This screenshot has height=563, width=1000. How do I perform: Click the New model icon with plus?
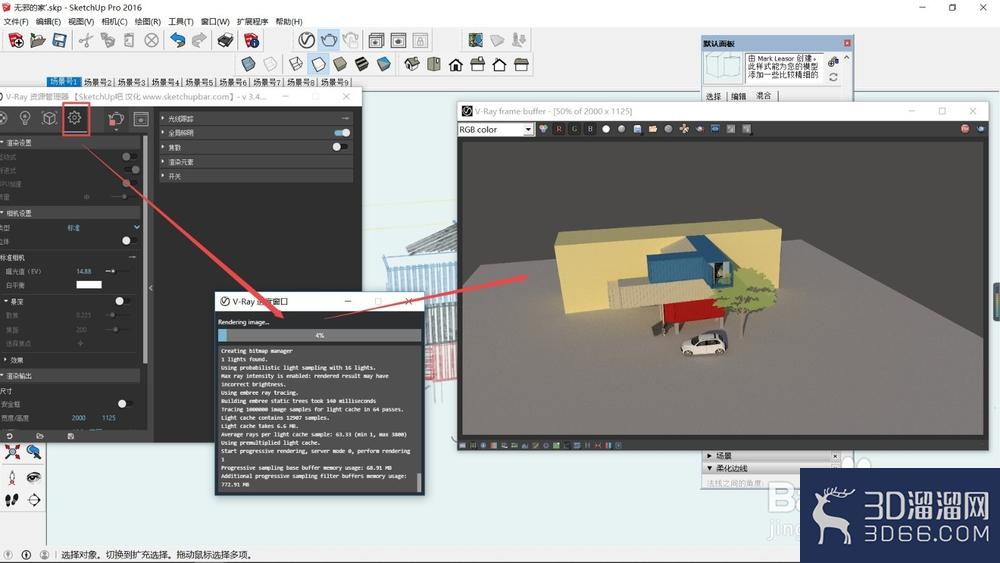[x=16, y=41]
